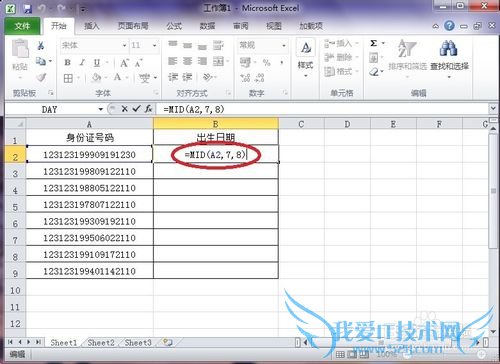Screen dimensions: 500x364
Task: Switch to the 页面布局 Page Layout tab
Action: click(x=133, y=26)
